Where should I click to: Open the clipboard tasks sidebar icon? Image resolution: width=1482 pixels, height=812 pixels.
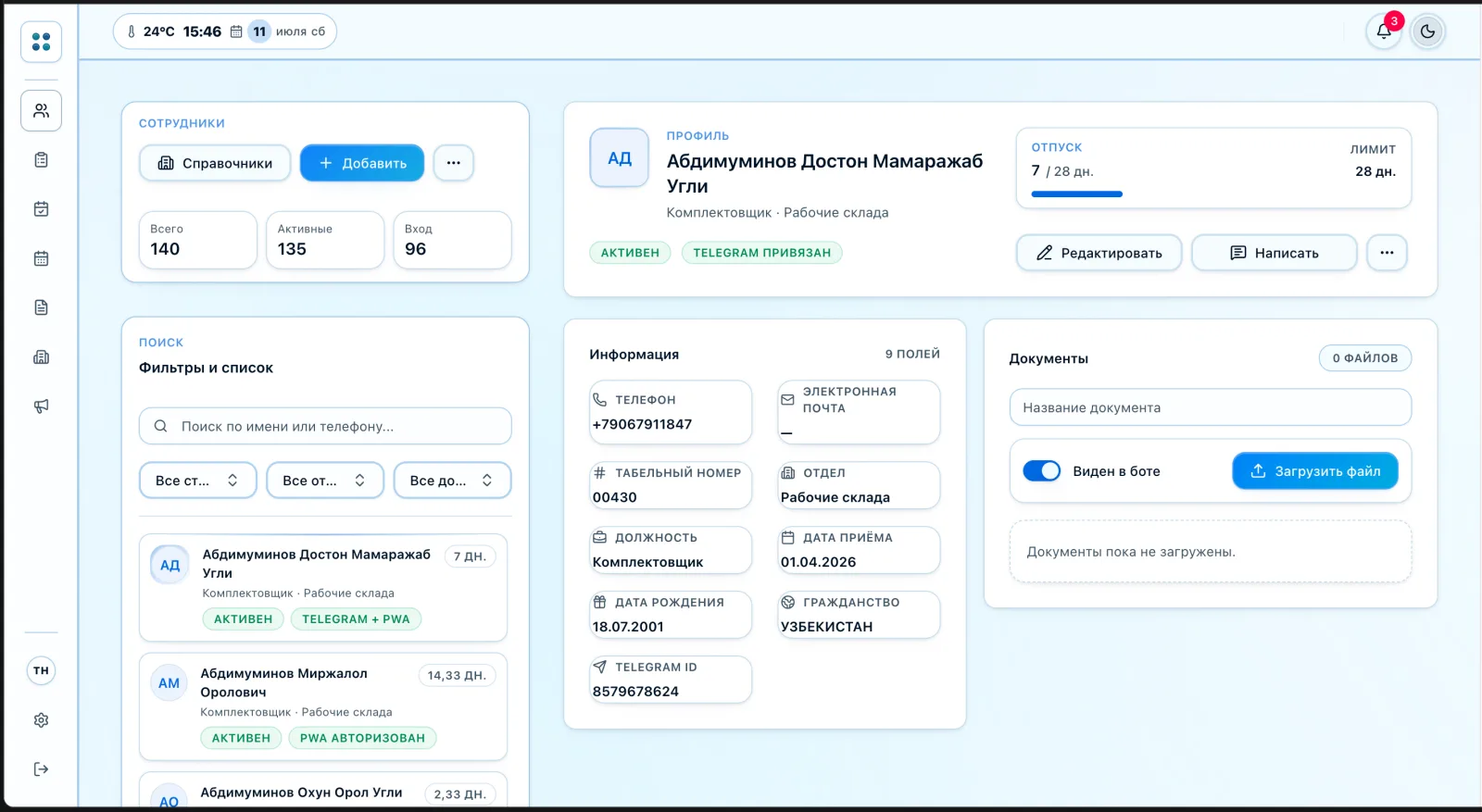pos(41,160)
